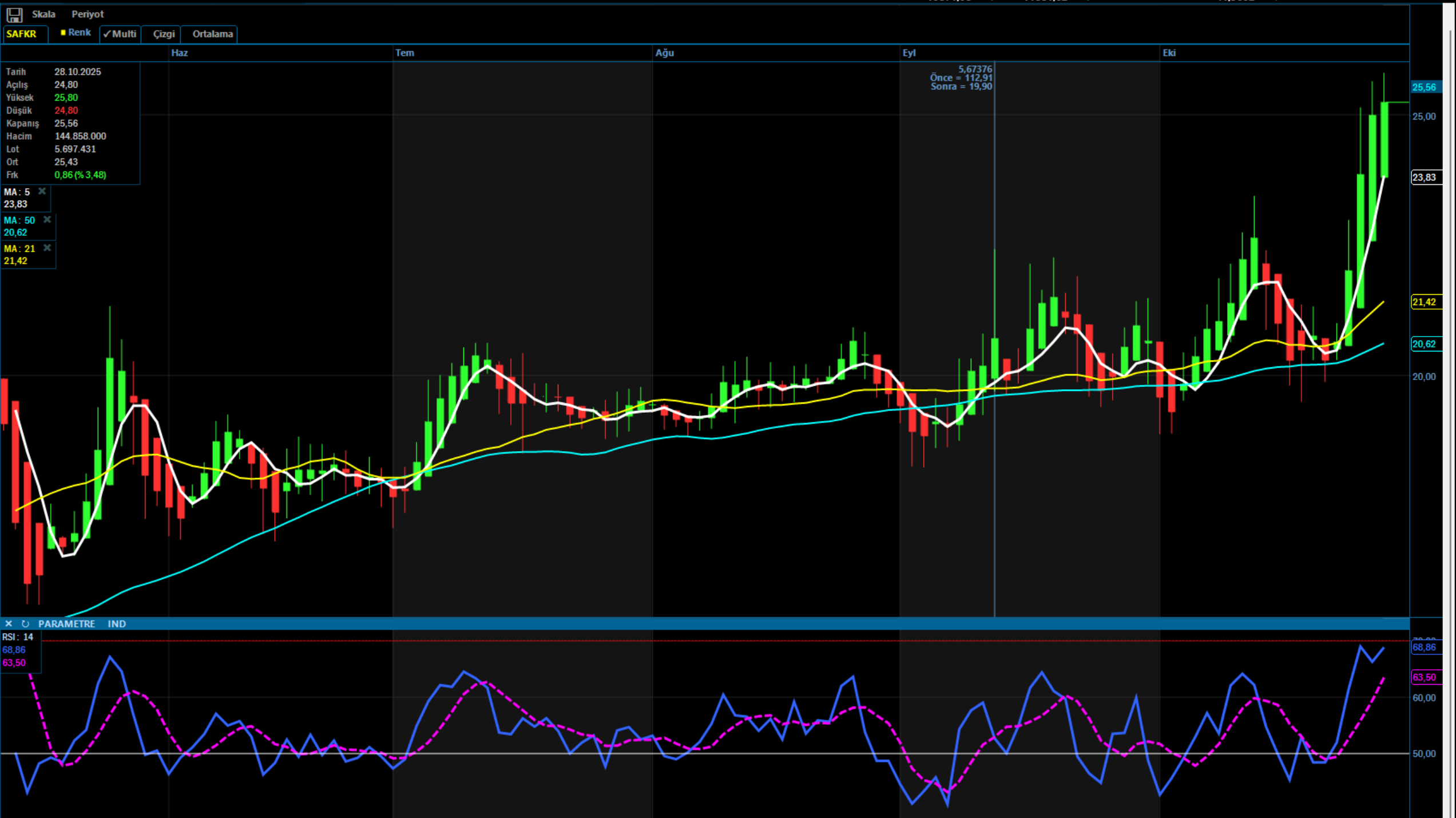
Task: Close the RSI panel with the X icon
Action: point(9,623)
